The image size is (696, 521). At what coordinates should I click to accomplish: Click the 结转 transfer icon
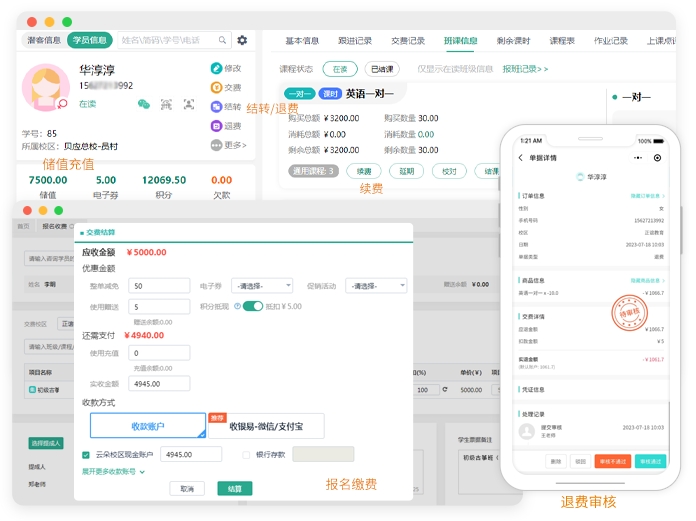(x=216, y=107)
